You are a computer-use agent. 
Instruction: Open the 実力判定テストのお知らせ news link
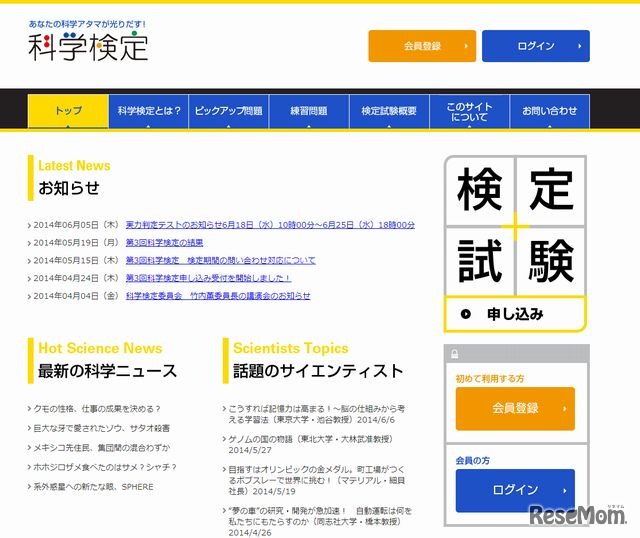[x=270, y=225]
